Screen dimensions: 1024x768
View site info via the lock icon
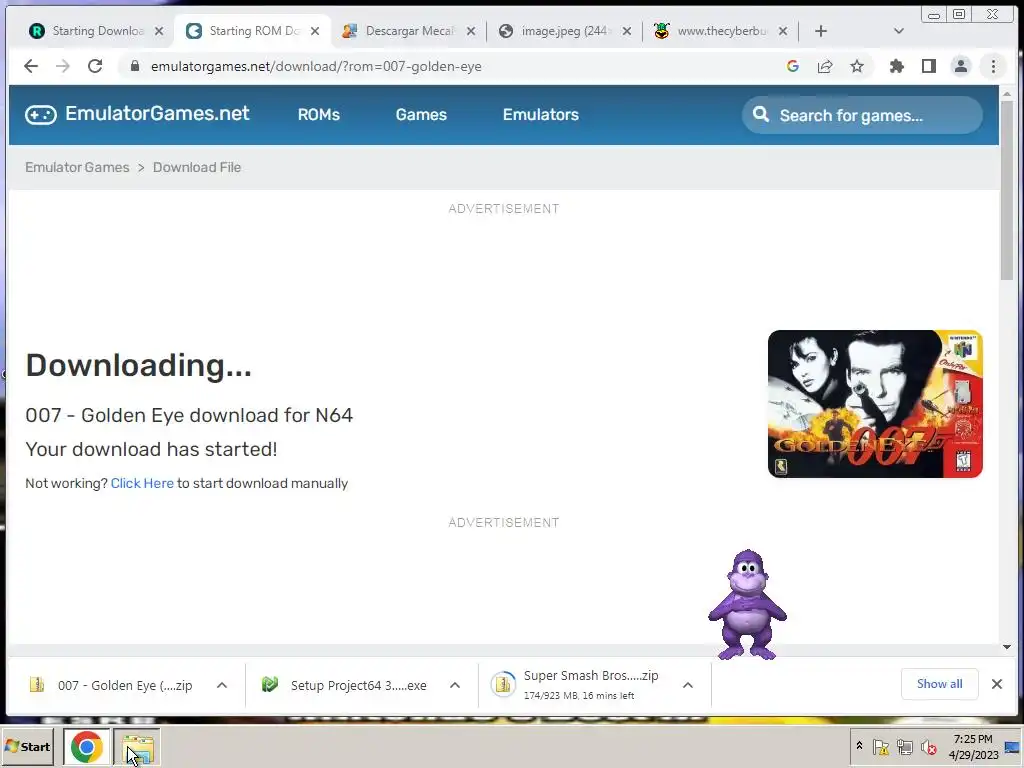[x=135, y=66]
